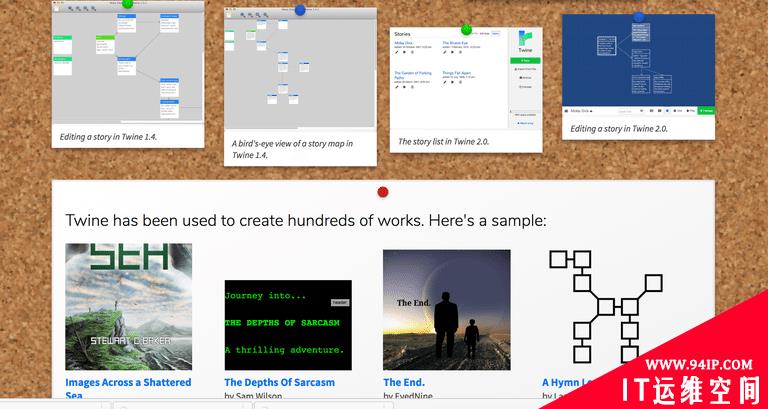Click the black flowchart boxes cover image
This screenshot has height=409, width=768.
605,307
